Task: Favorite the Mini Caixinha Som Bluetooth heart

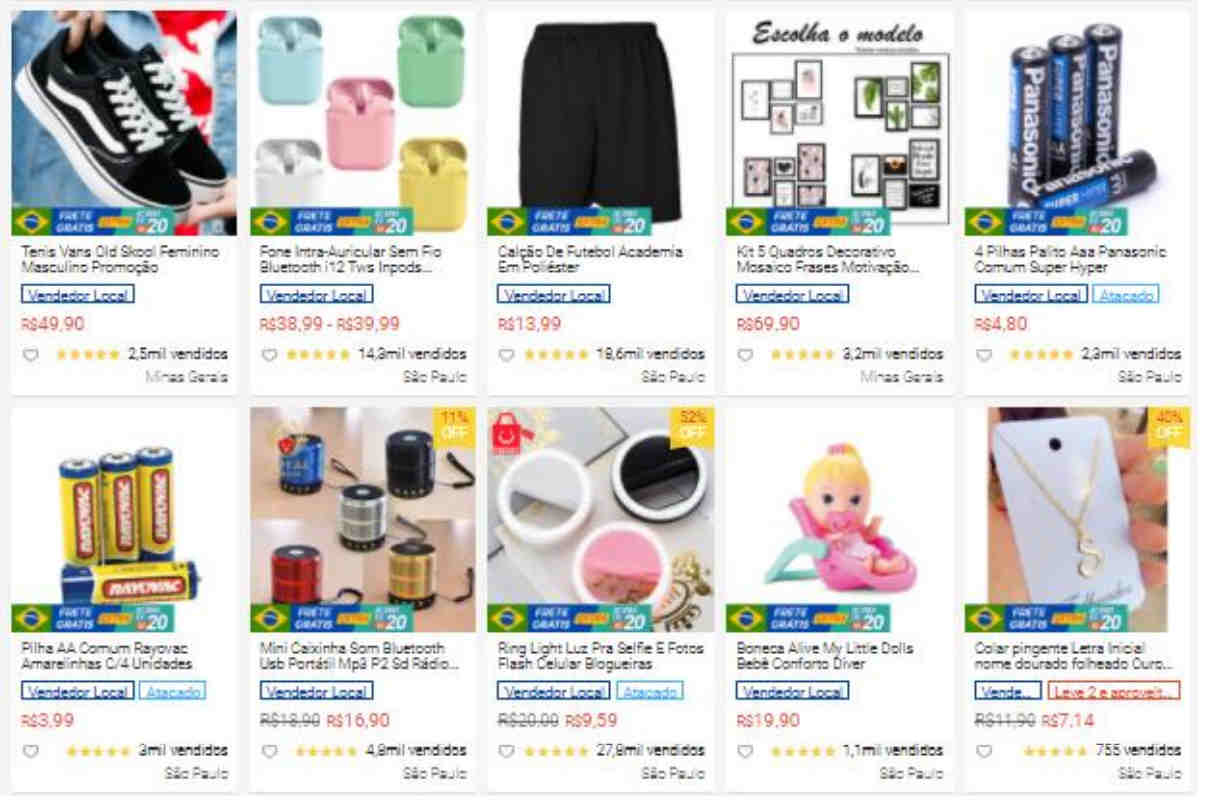Action: point(268,750)
